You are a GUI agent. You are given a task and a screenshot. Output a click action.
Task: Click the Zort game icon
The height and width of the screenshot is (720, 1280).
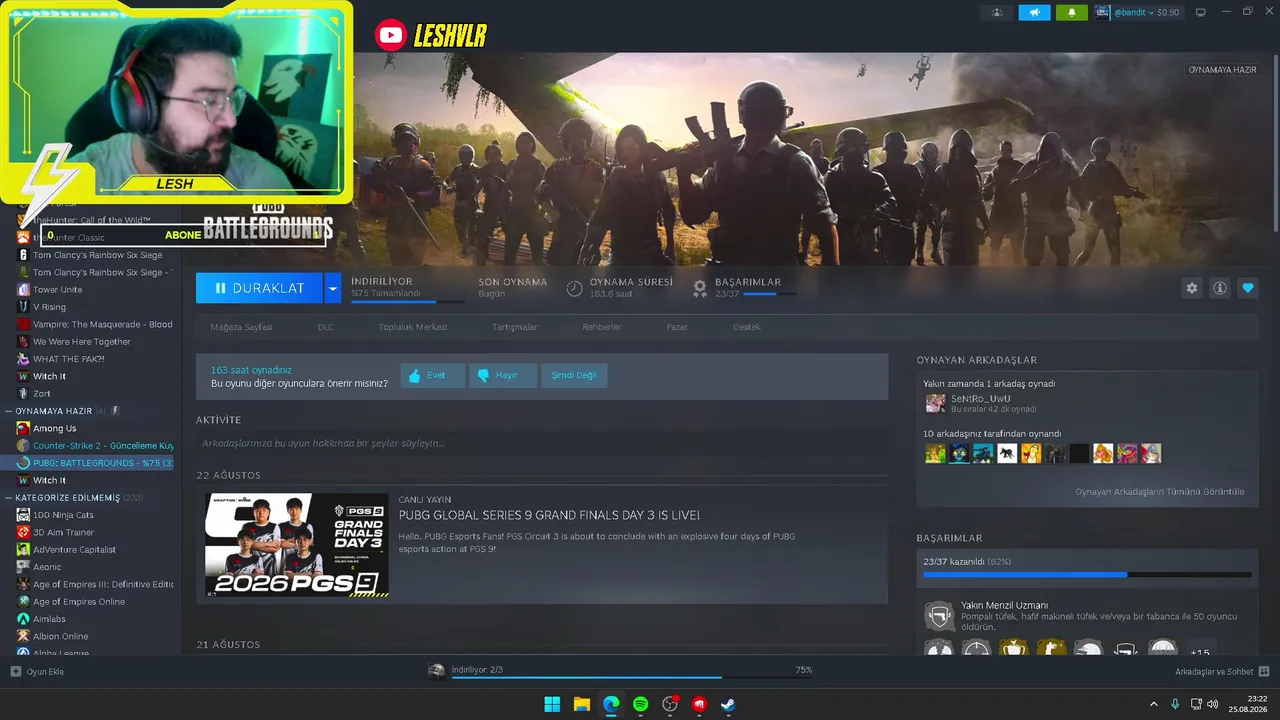(x=23, y=393)
